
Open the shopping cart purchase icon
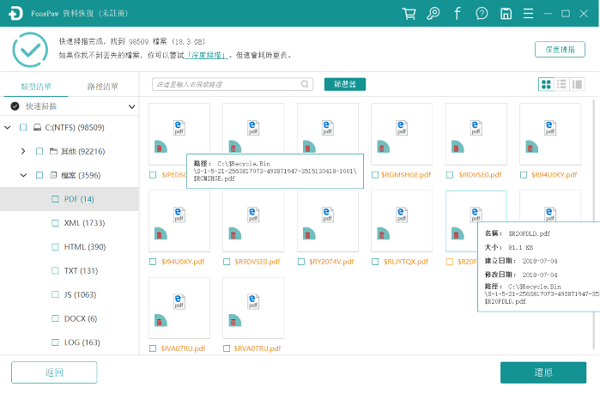click(409, 14)
